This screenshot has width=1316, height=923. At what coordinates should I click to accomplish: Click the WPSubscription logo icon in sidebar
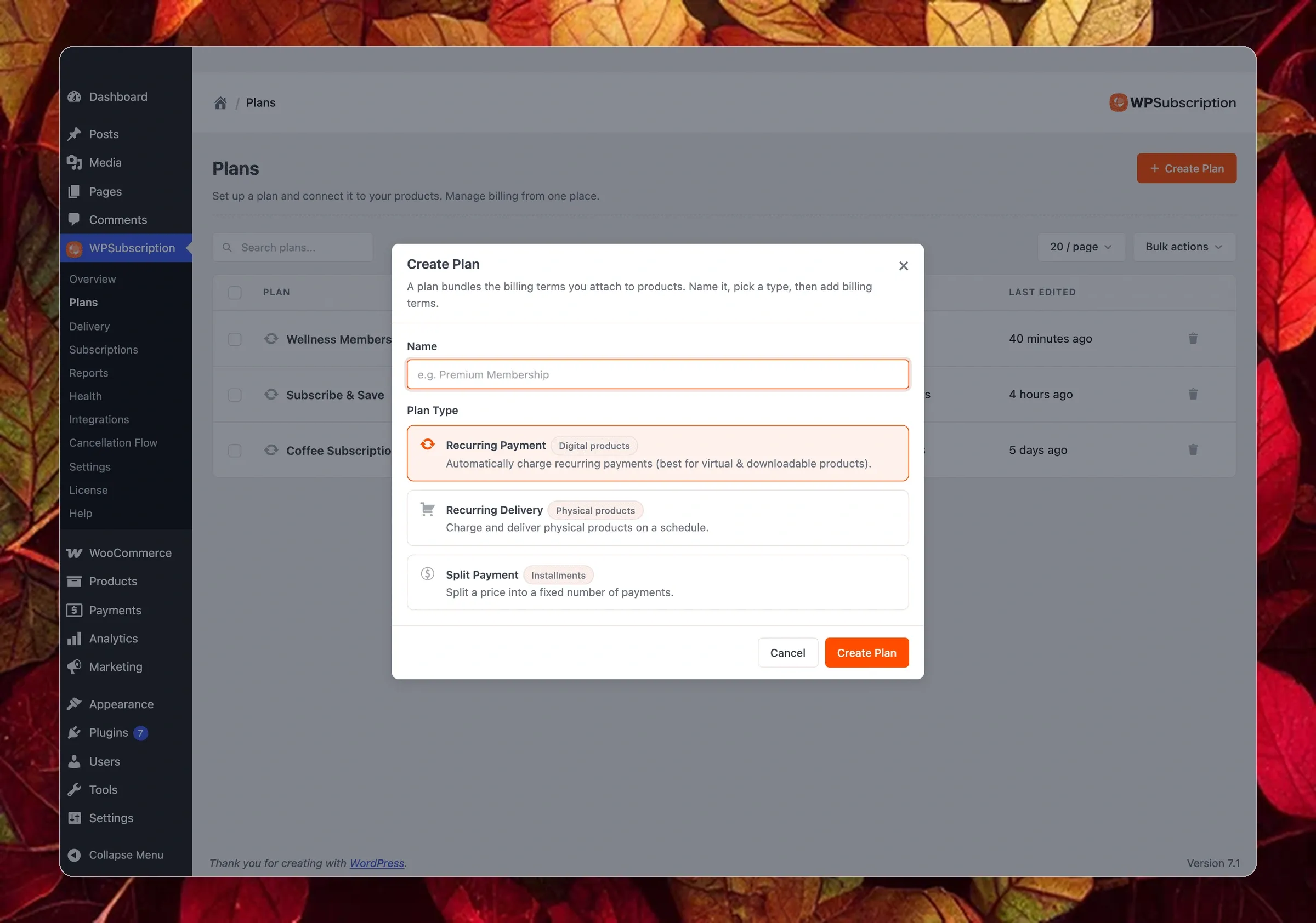(74, 248)
